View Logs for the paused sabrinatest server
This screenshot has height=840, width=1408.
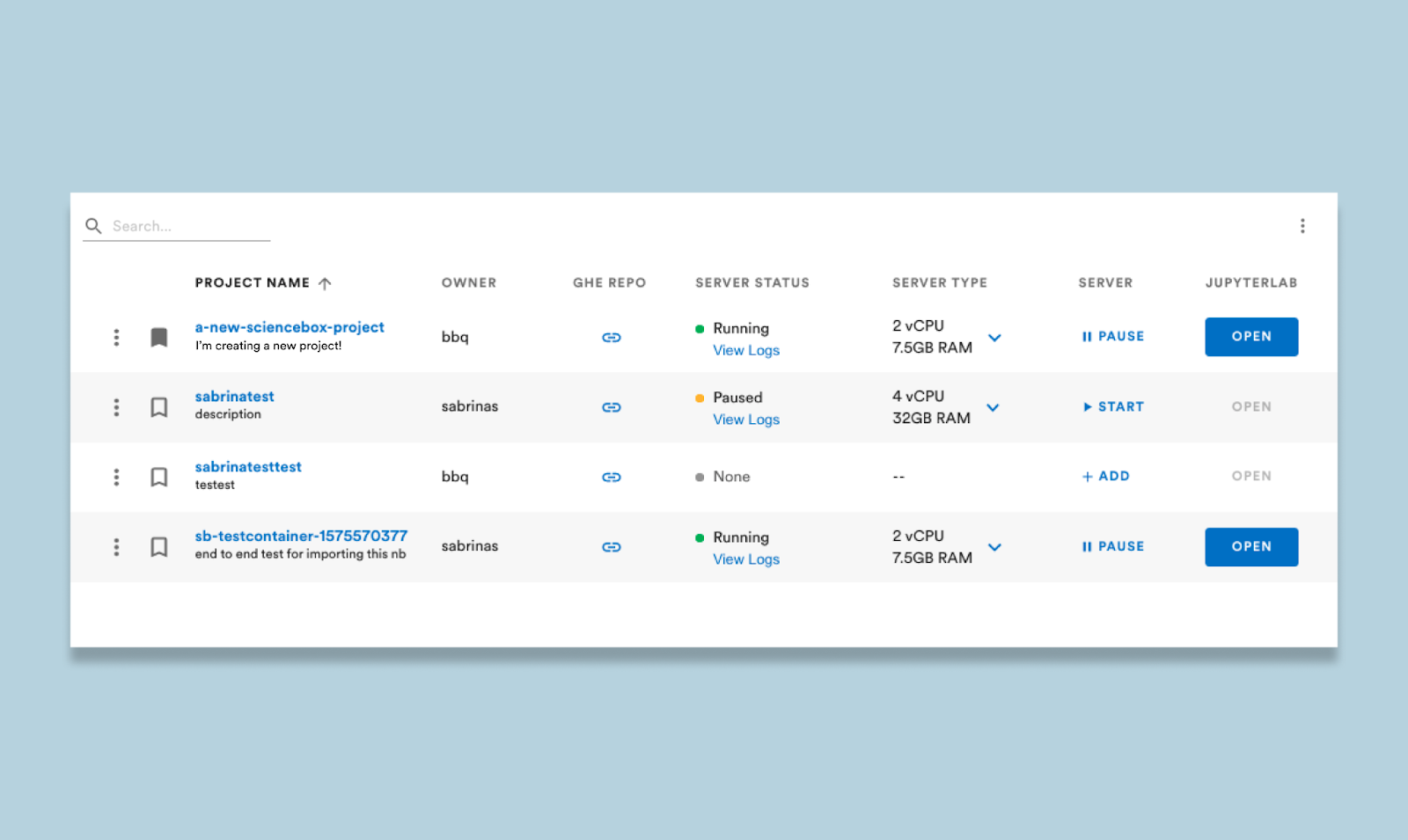click(x=745, y=420)
